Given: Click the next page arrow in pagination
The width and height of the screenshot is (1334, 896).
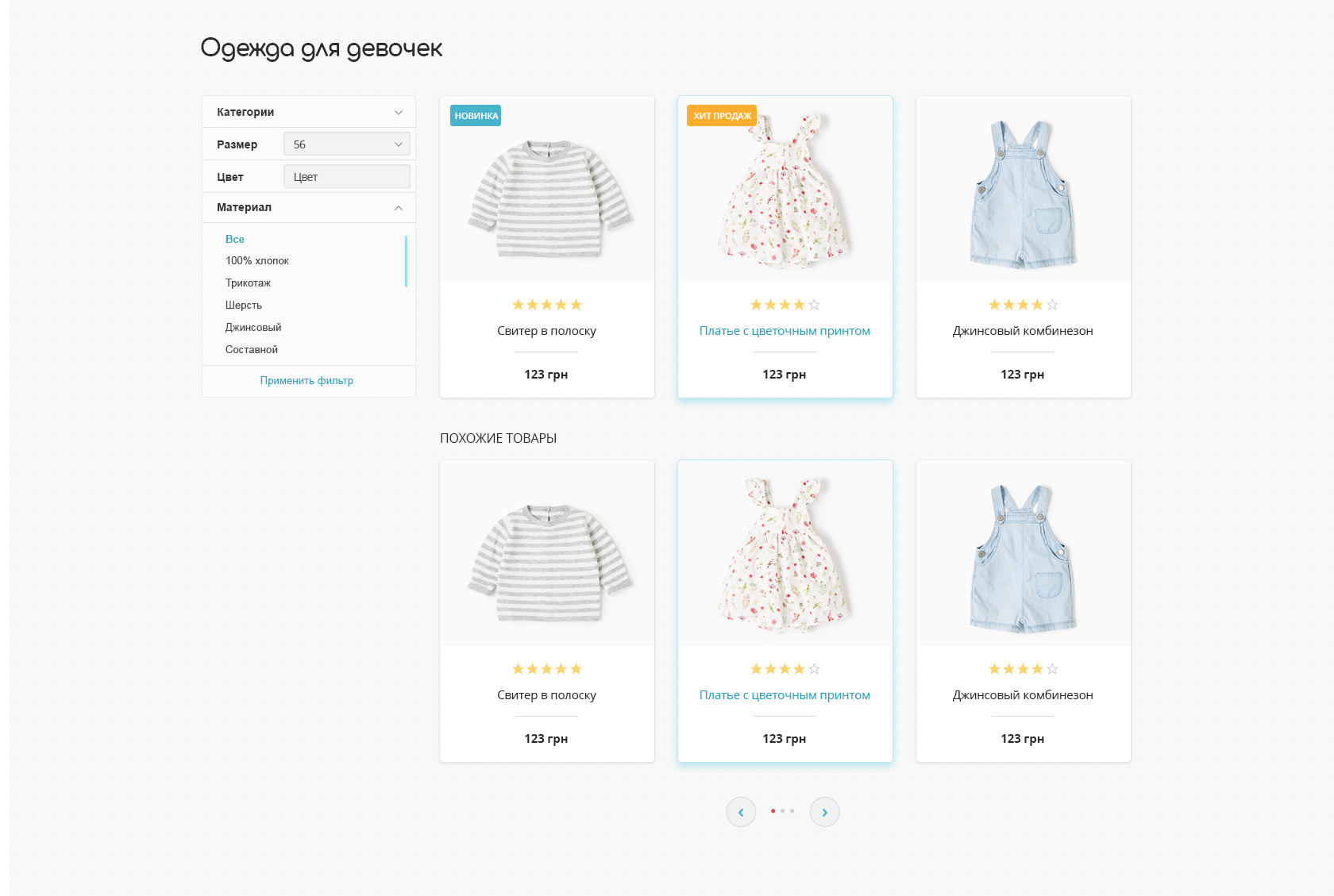Looking at the screenshot, I should click(x=824, y=812).
